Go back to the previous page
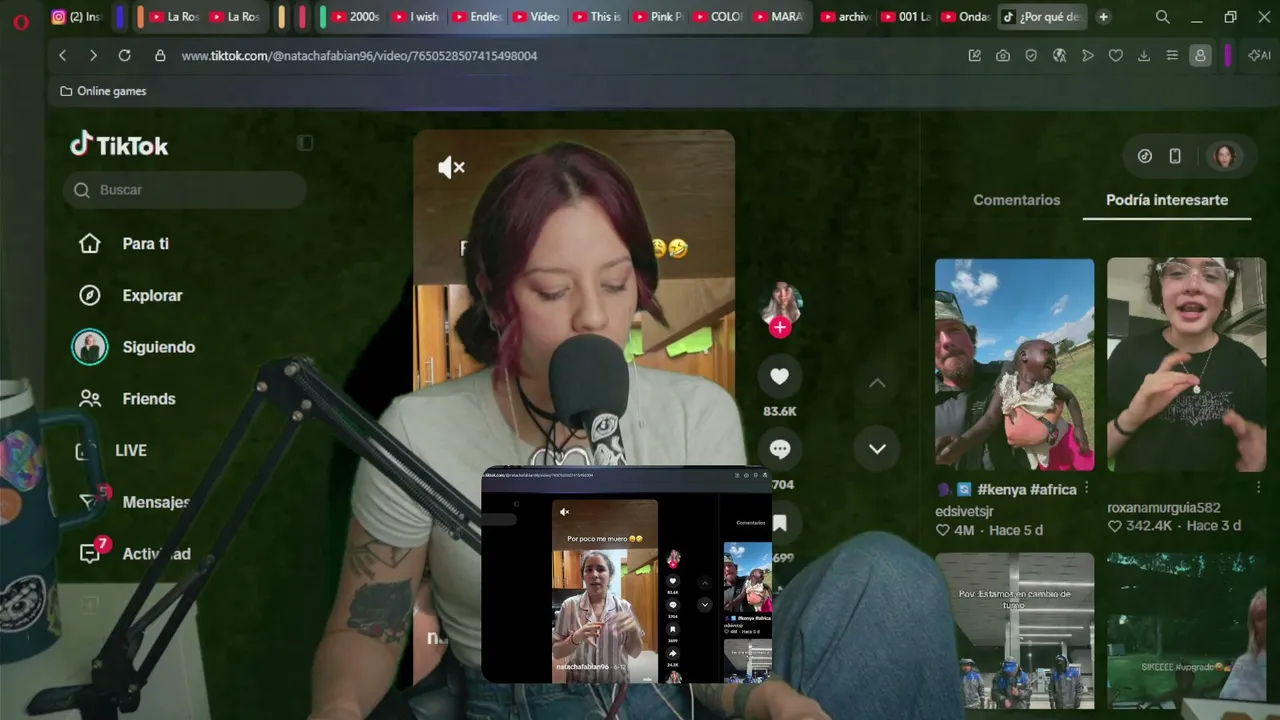Screen dimensions: 1280x720 click(63, 56)
